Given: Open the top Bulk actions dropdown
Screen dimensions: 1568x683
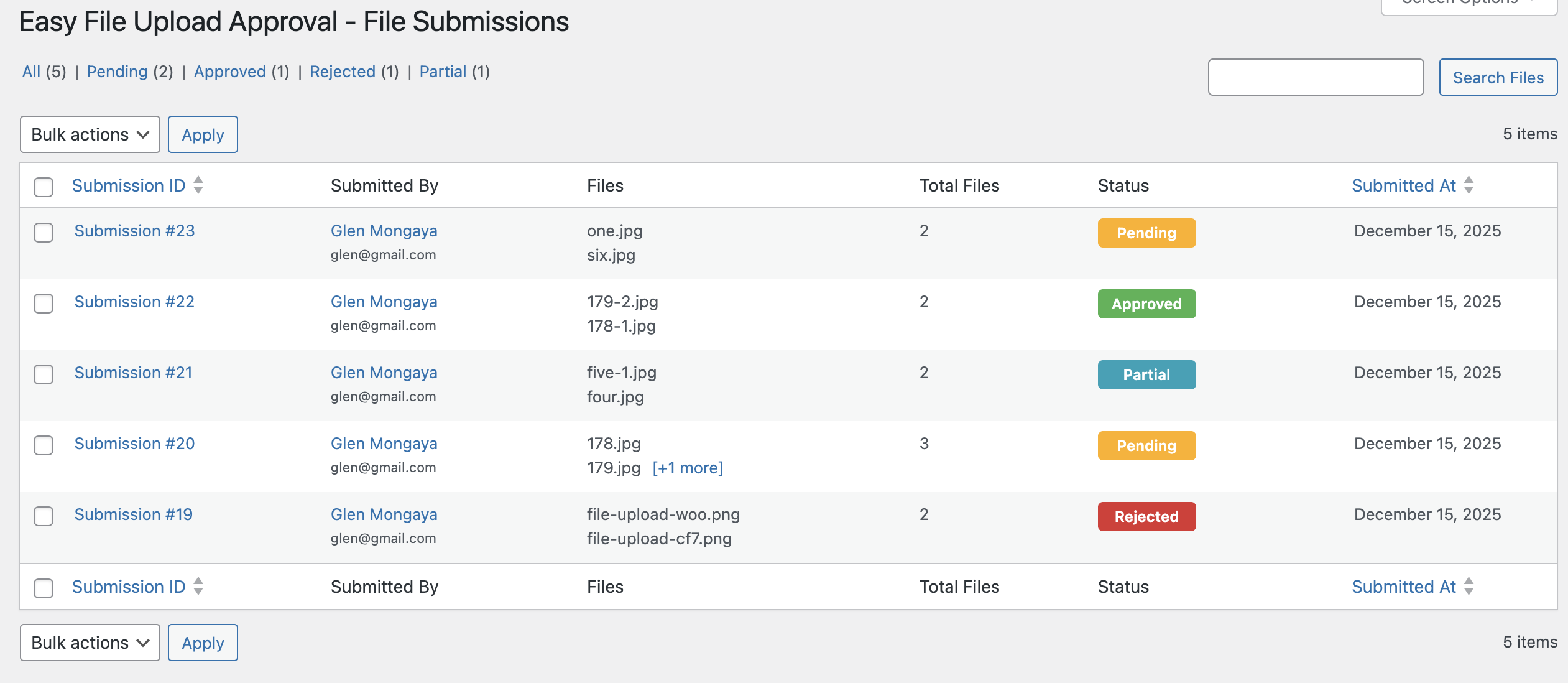Looking at the screenshot, I should [x=90, y=134].
